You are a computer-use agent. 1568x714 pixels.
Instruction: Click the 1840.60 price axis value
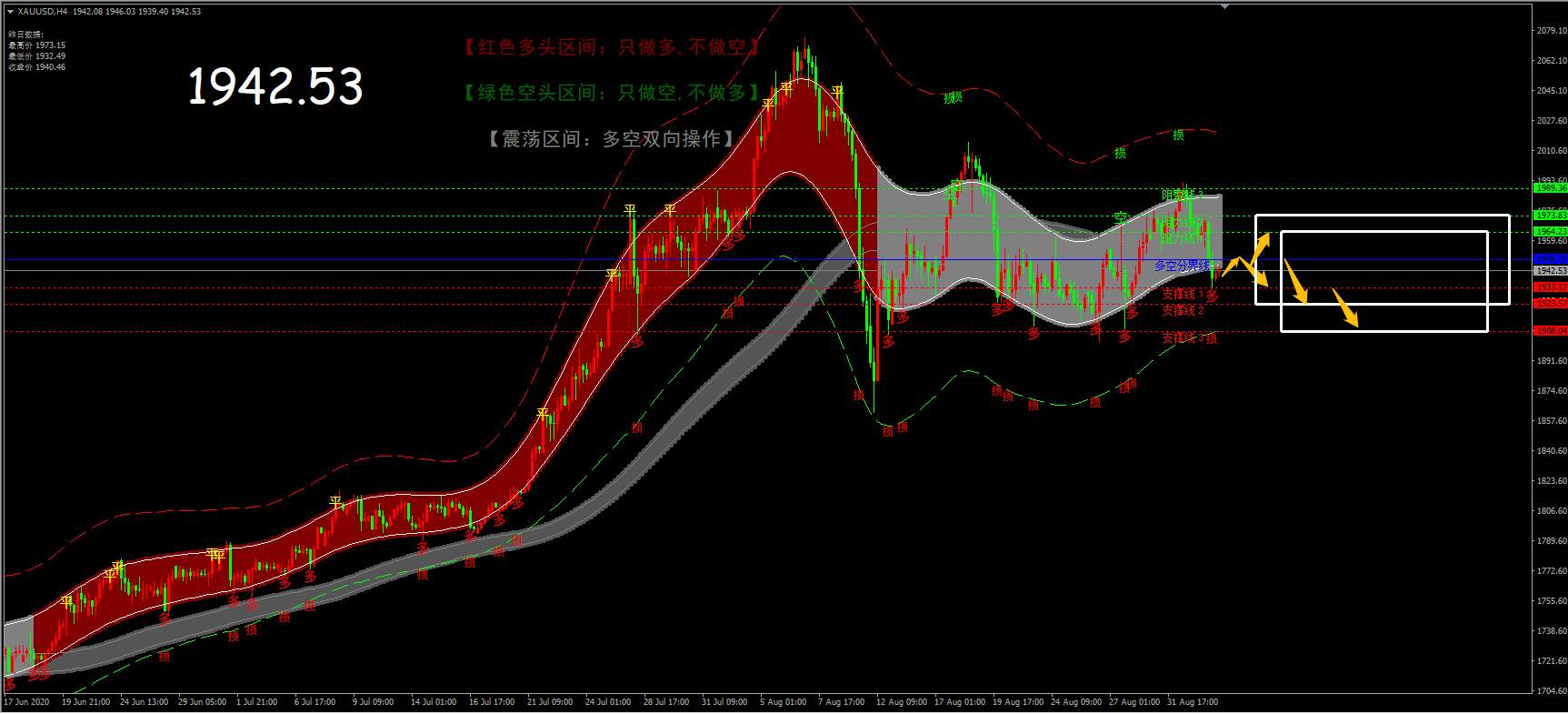(x=1552, y=451)
